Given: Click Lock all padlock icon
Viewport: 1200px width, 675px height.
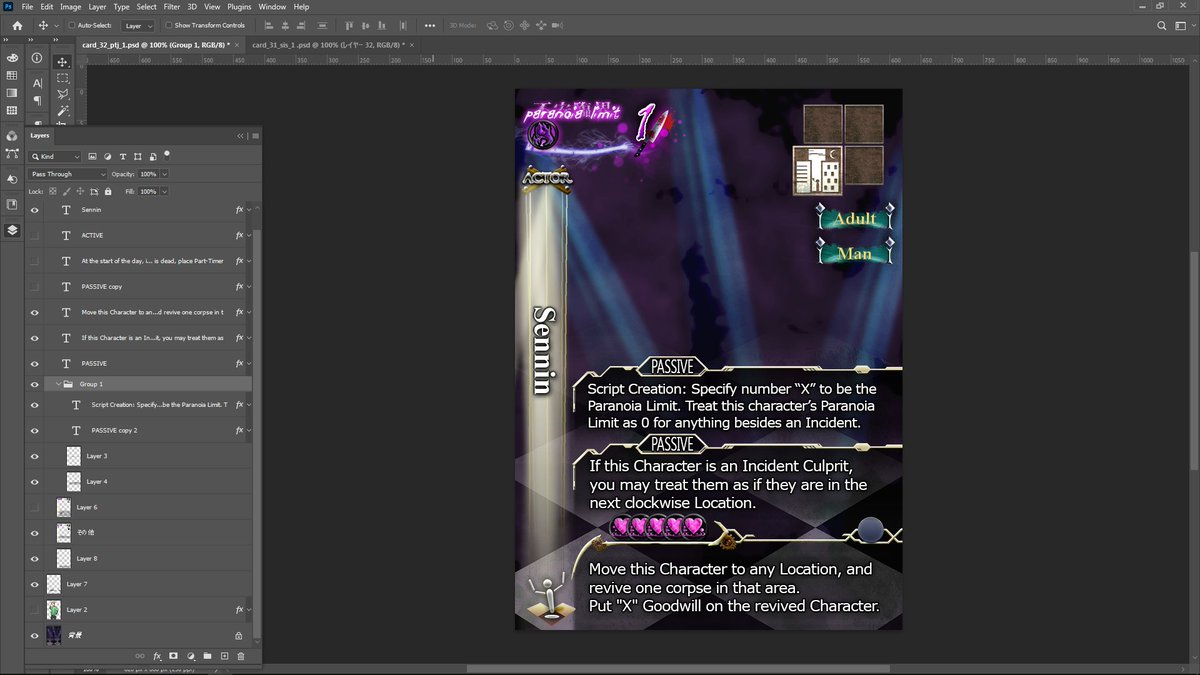Looking at the screenshot, I should click(x=107, y=191).
